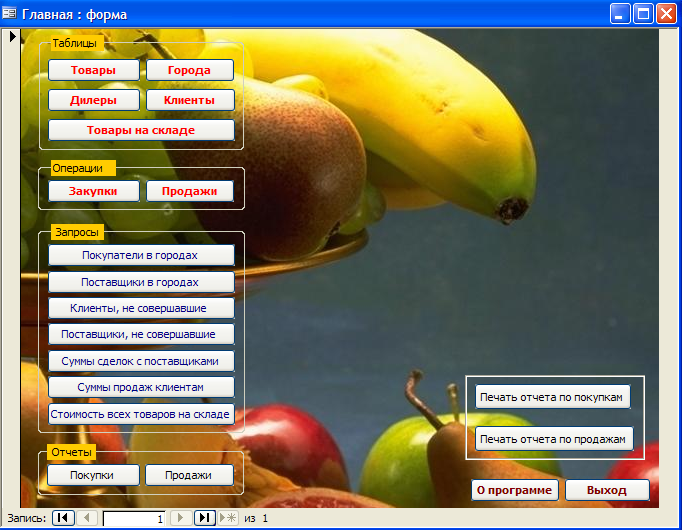
Task: Click Печать отчета по продажам
Action: (554, 439)
